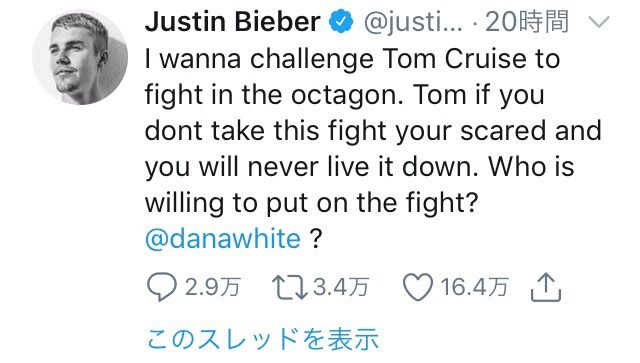Expand the tweet options chevron
This screenshot has width=640, height=363.
[x=599, y=21]
